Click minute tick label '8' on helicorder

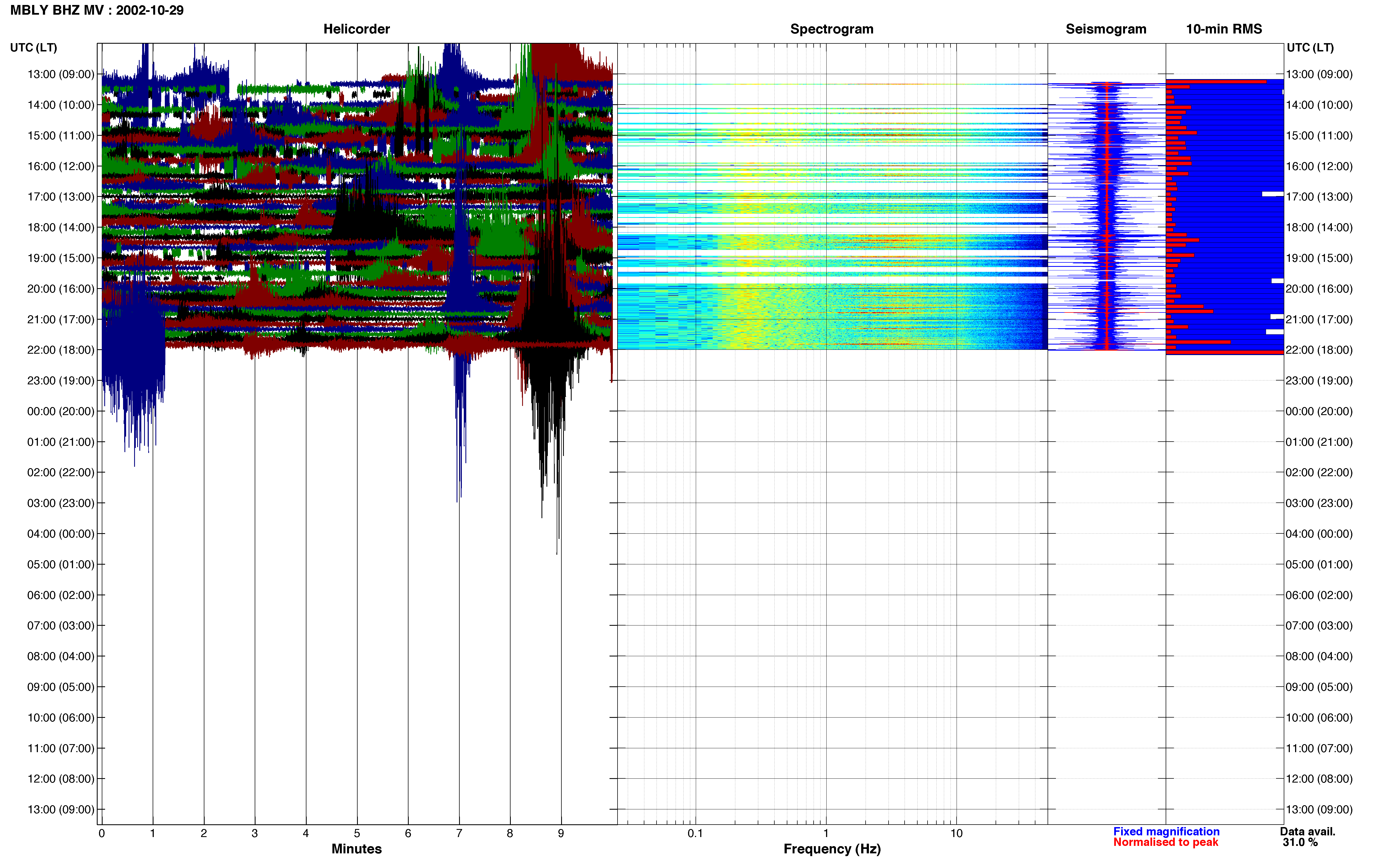[510, 833]
